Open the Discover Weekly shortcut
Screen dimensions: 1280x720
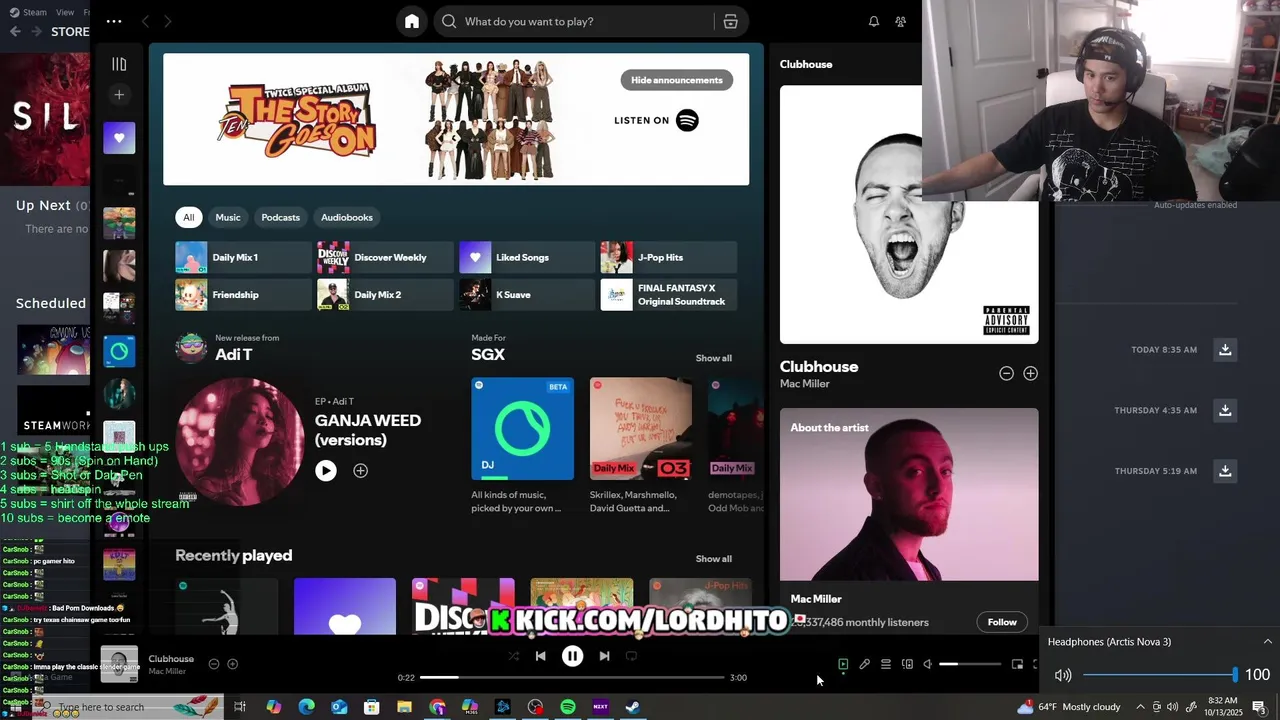click(x=385, y=257)
